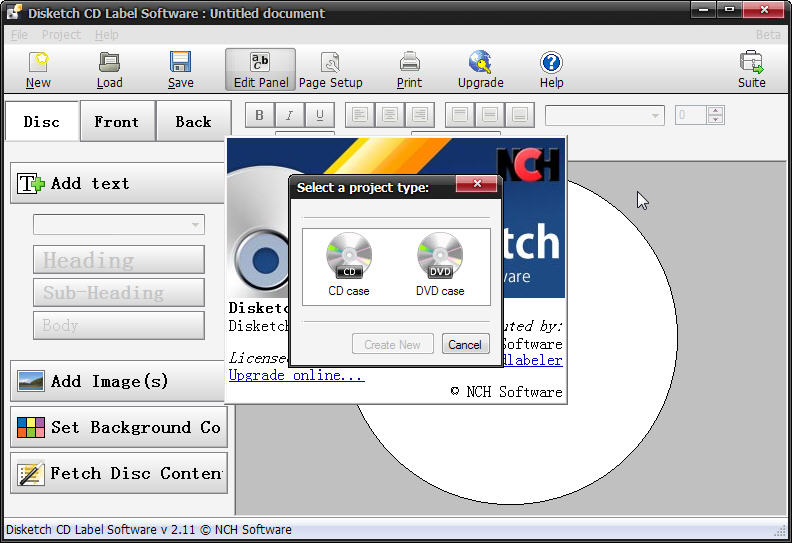This screenshot has height=543, width=792.
Task: Toggle bold text formatting
Action: [260, 115]
